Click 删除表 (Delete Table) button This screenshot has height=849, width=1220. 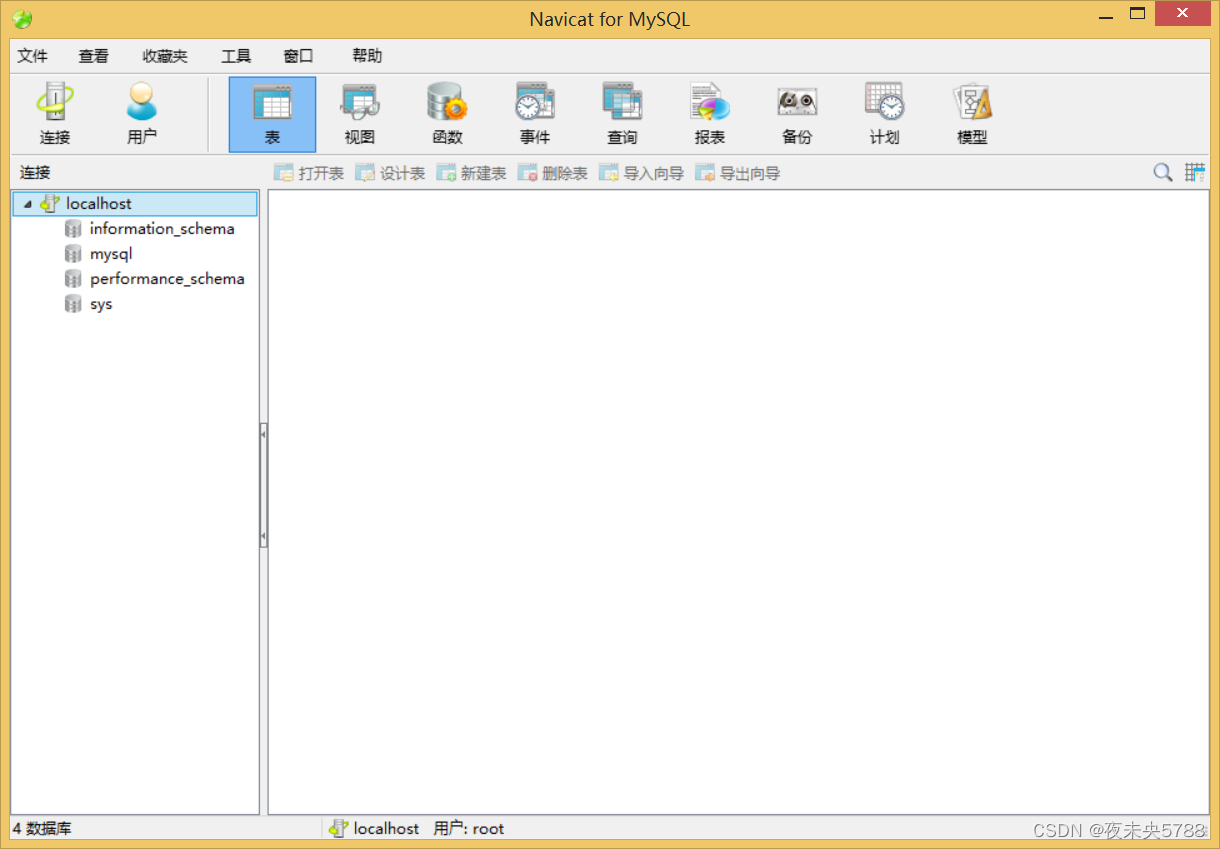(553, 173)
